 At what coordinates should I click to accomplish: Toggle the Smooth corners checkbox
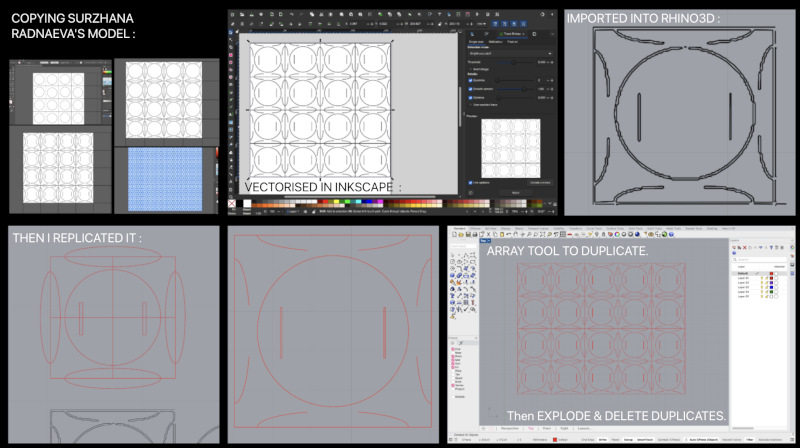(470, 89)
